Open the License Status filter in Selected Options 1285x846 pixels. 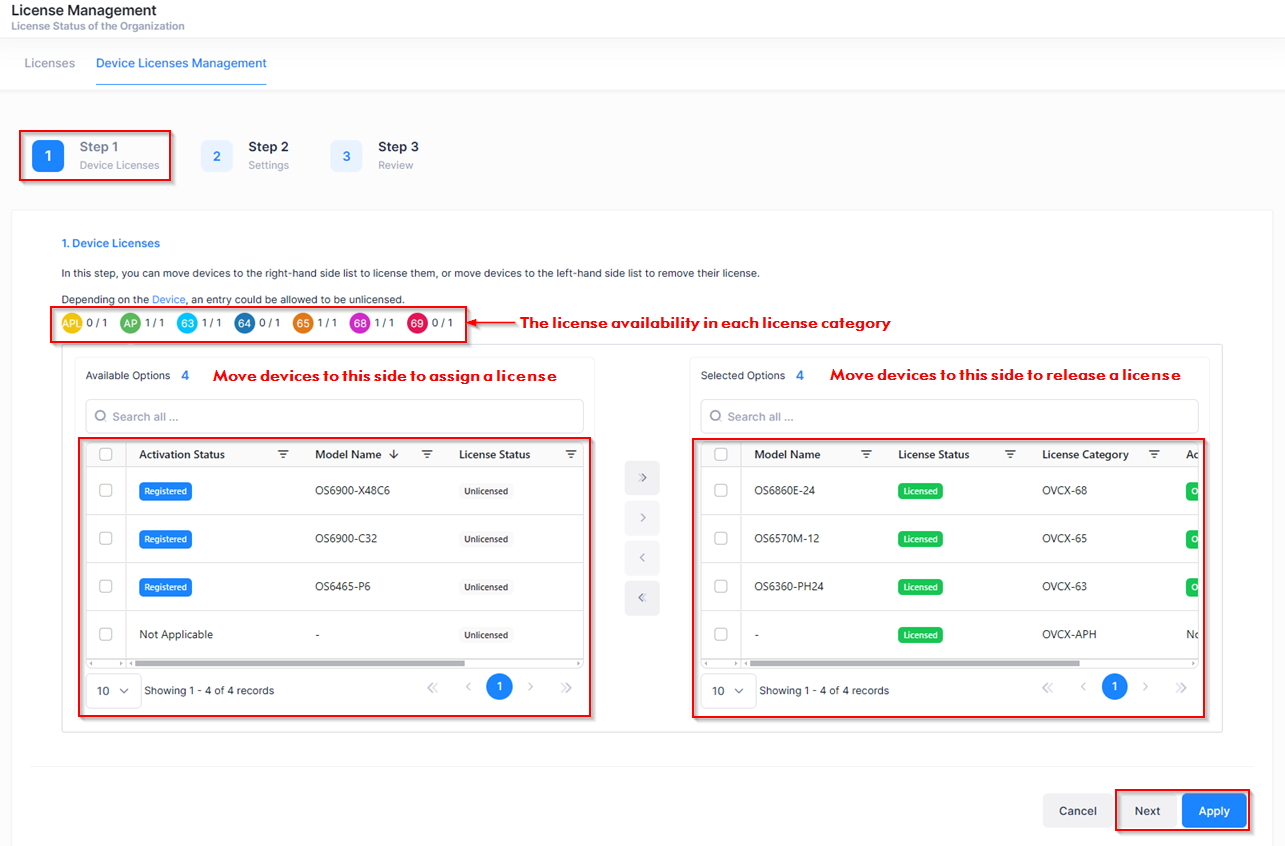coord(1010,454)
